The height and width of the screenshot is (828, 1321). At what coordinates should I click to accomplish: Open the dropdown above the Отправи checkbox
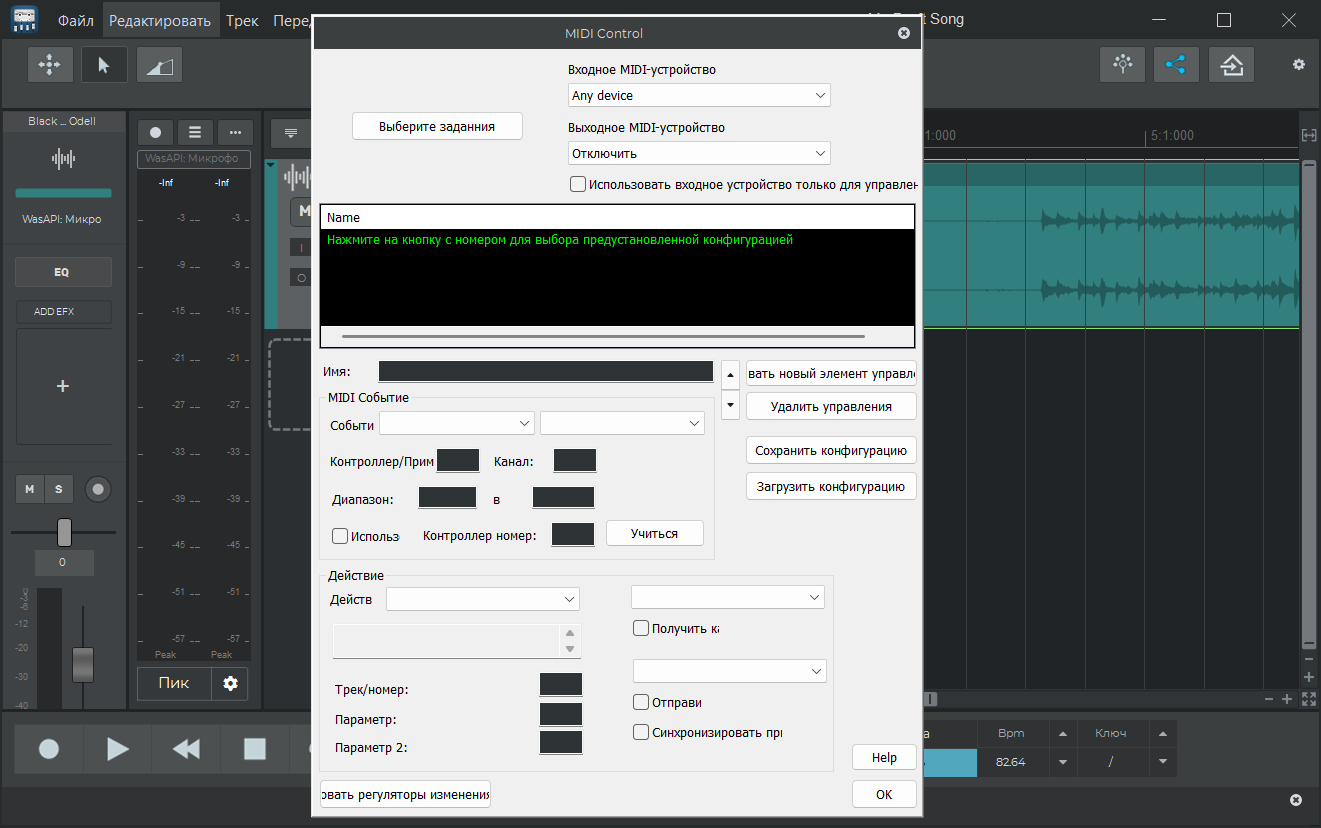click(730, 670)
